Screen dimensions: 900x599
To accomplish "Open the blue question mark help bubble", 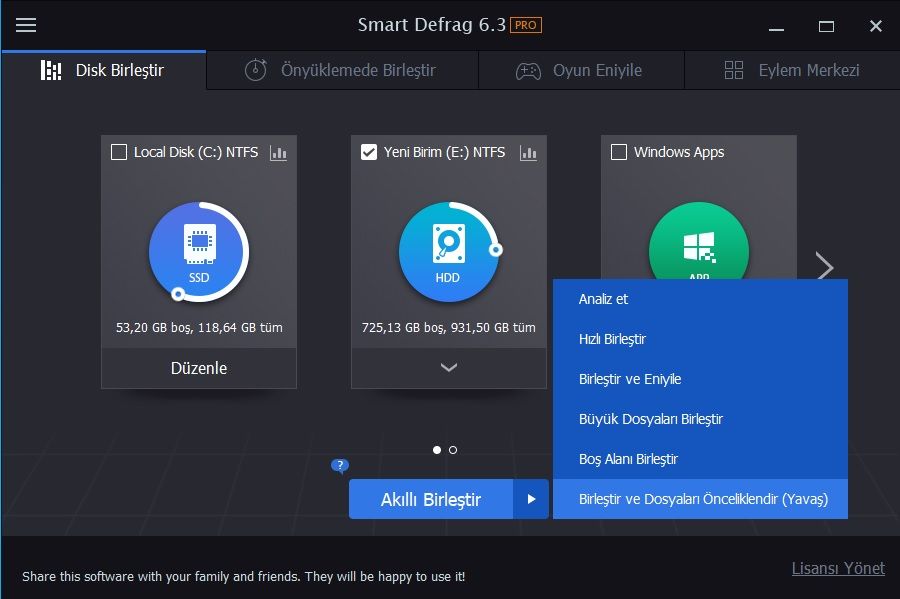I will point(340,465).
